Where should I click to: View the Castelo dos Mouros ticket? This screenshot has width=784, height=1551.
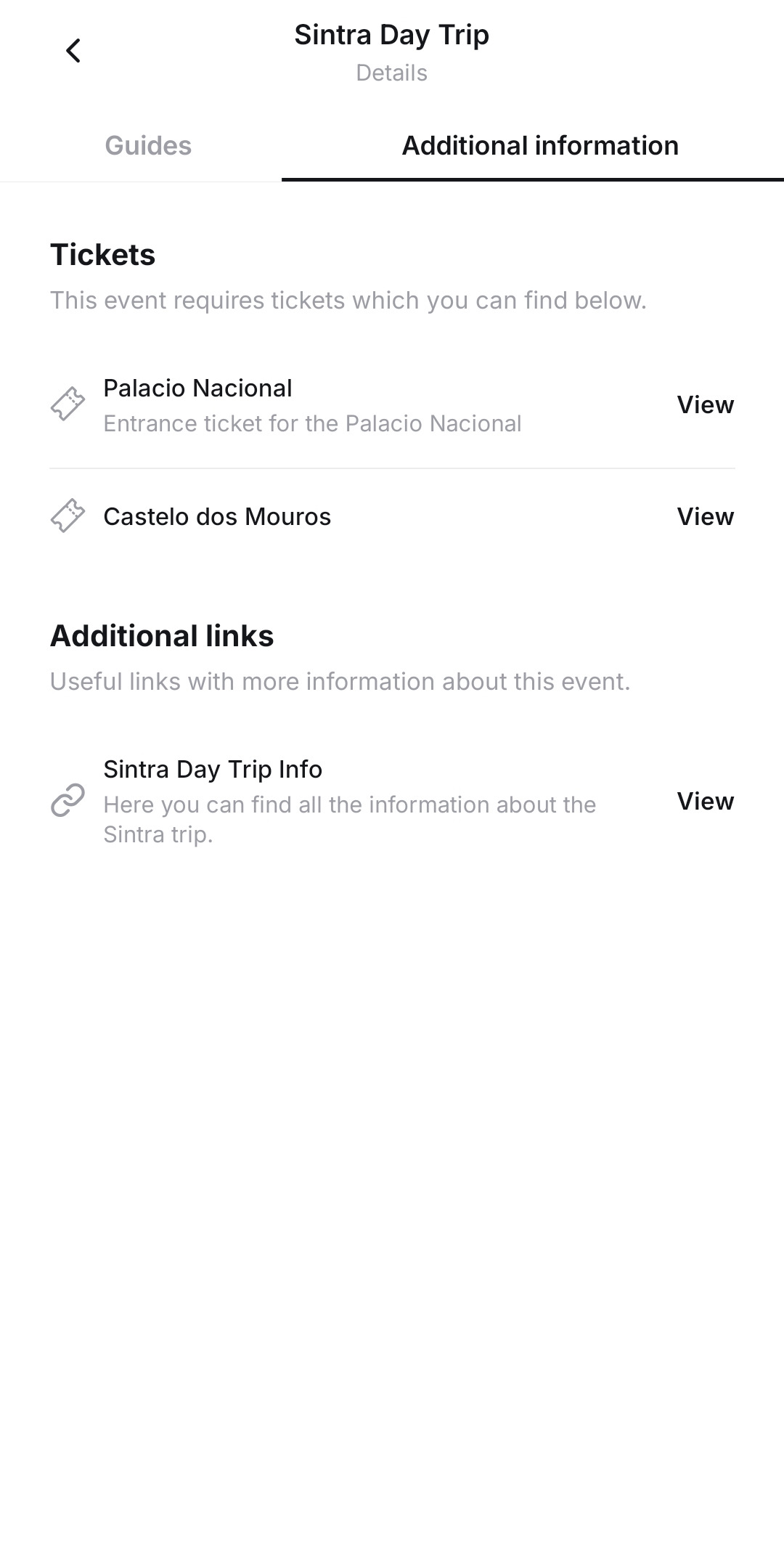tap(706, 517)
